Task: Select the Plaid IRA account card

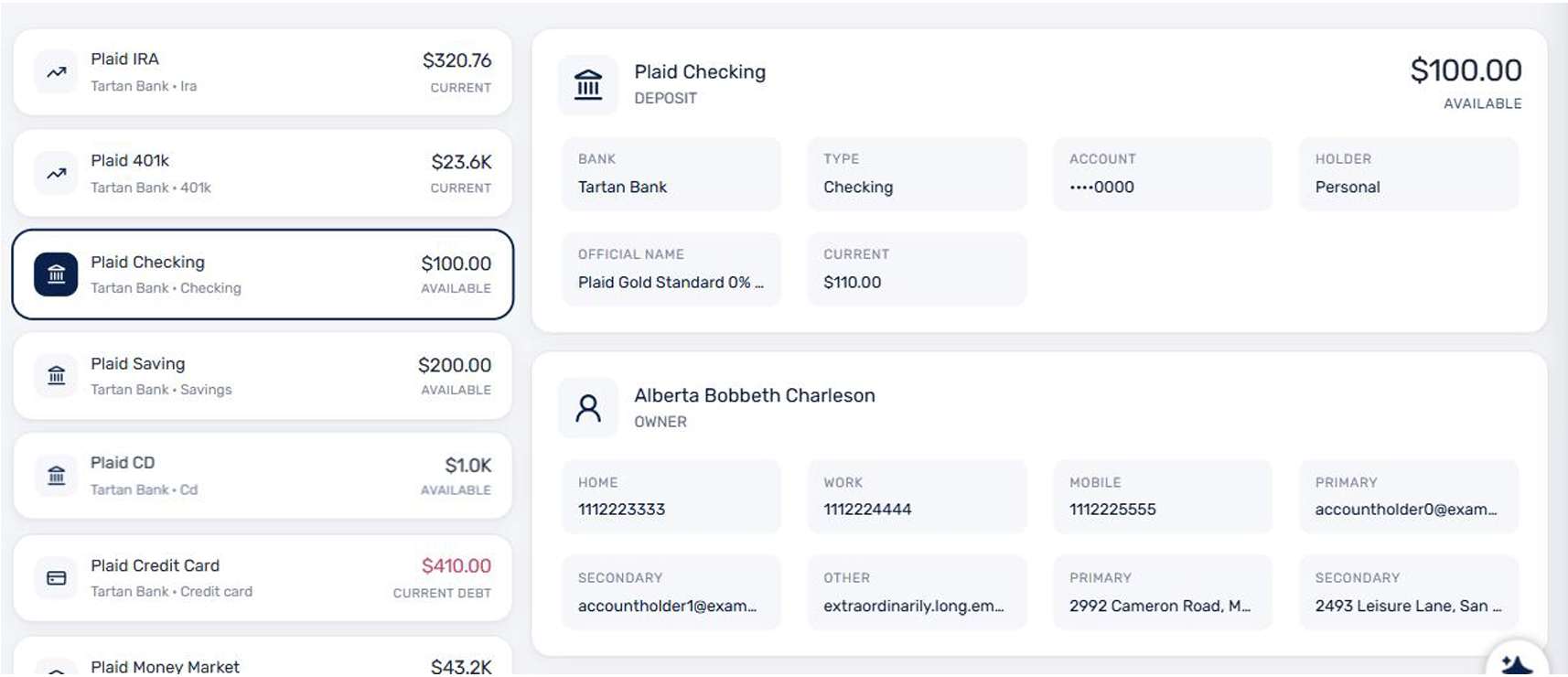Action: tap(263, 72)
